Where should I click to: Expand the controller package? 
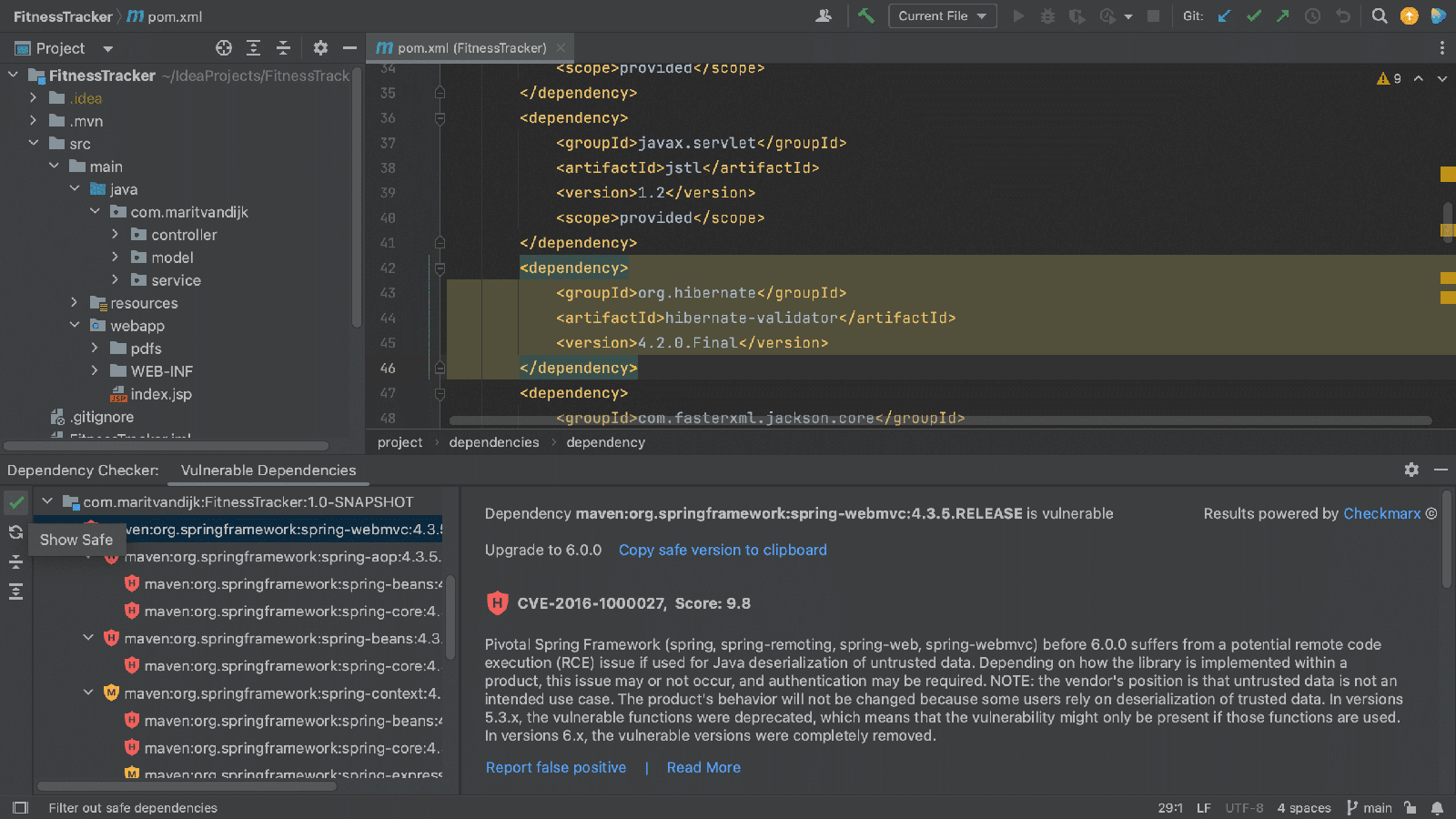pos(116,234)
